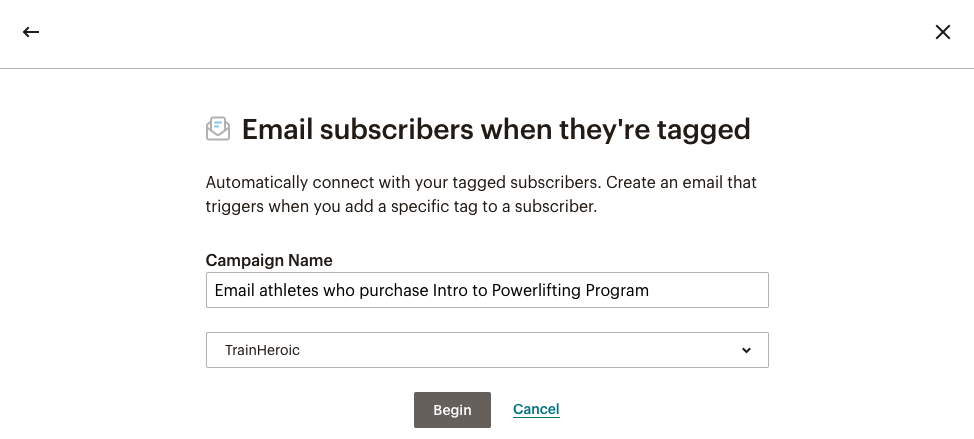Click the envelope icon beside the heading
974x439 pixels.
[x=218, y=129]
